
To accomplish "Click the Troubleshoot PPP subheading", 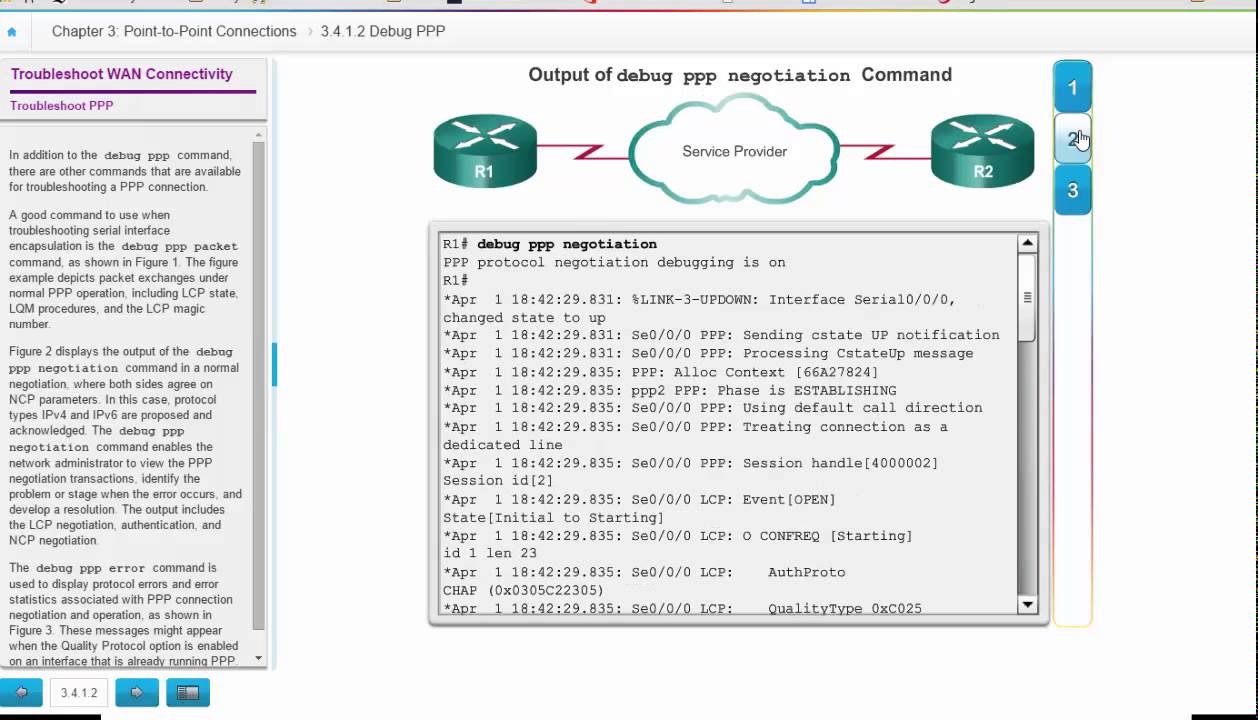I will tap(62, 105).
